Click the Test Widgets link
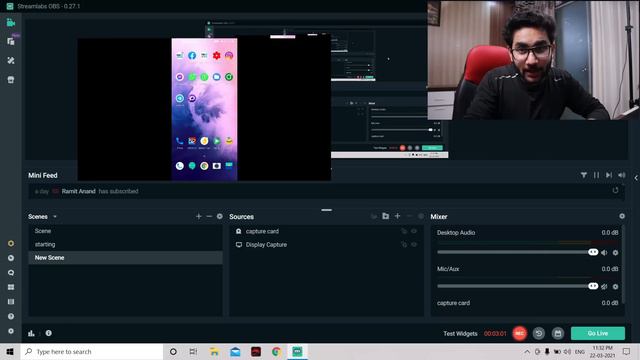The image size is (640, 360). click(x=460, y=333)
